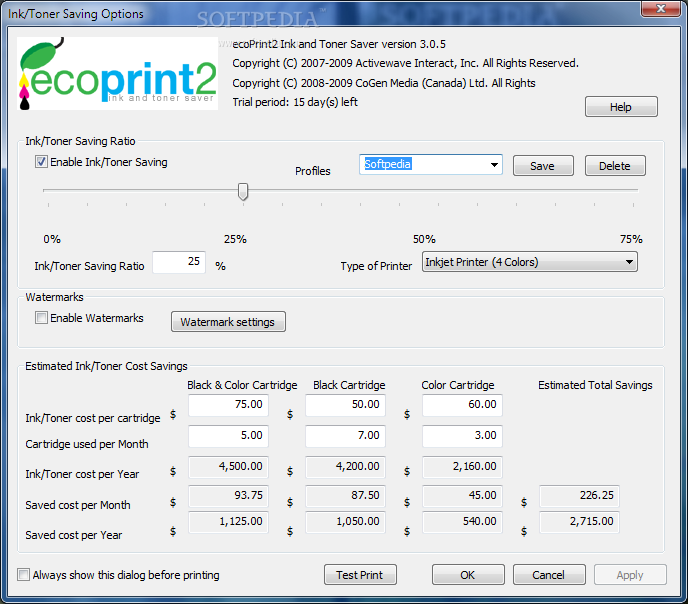The width and height of the screenshot is (688, 604).
Task: Edit Black Cartridge cost 50.00 field
Action: point(345,405)
